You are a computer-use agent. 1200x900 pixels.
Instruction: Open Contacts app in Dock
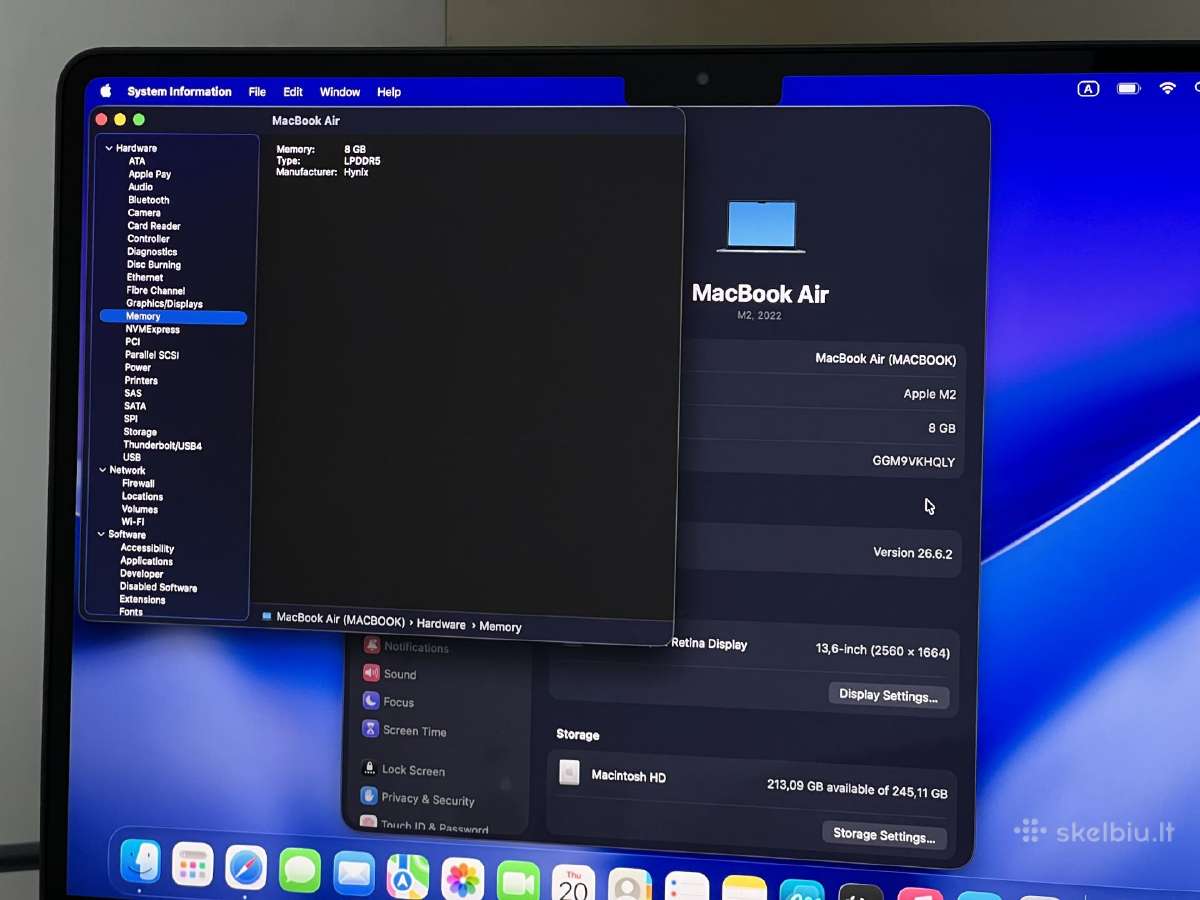pyautogui.click(x=629, y=884)
